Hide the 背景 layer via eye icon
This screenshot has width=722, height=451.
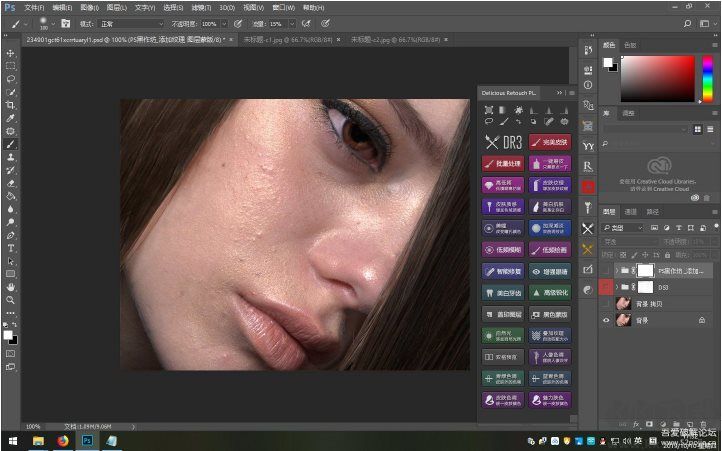pyautogui.click(x=606, y=320)
